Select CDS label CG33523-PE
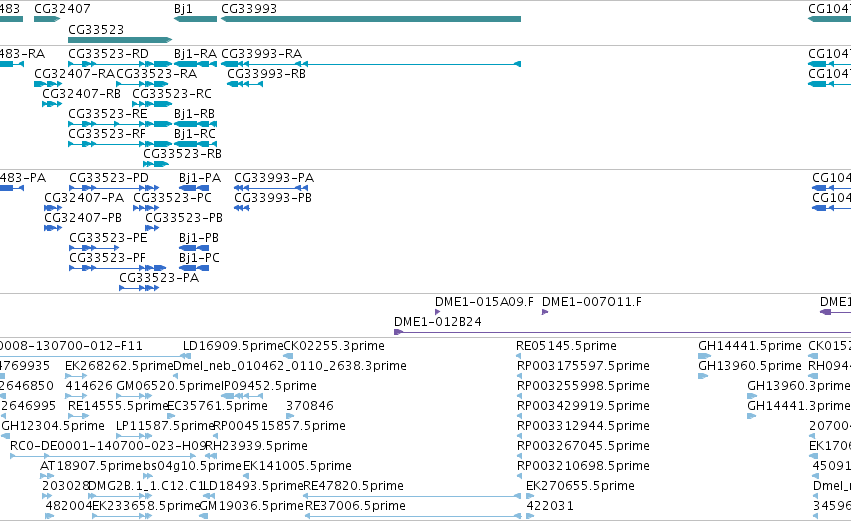851x521 pixels. pyautogui.click(x=109, y=238)
